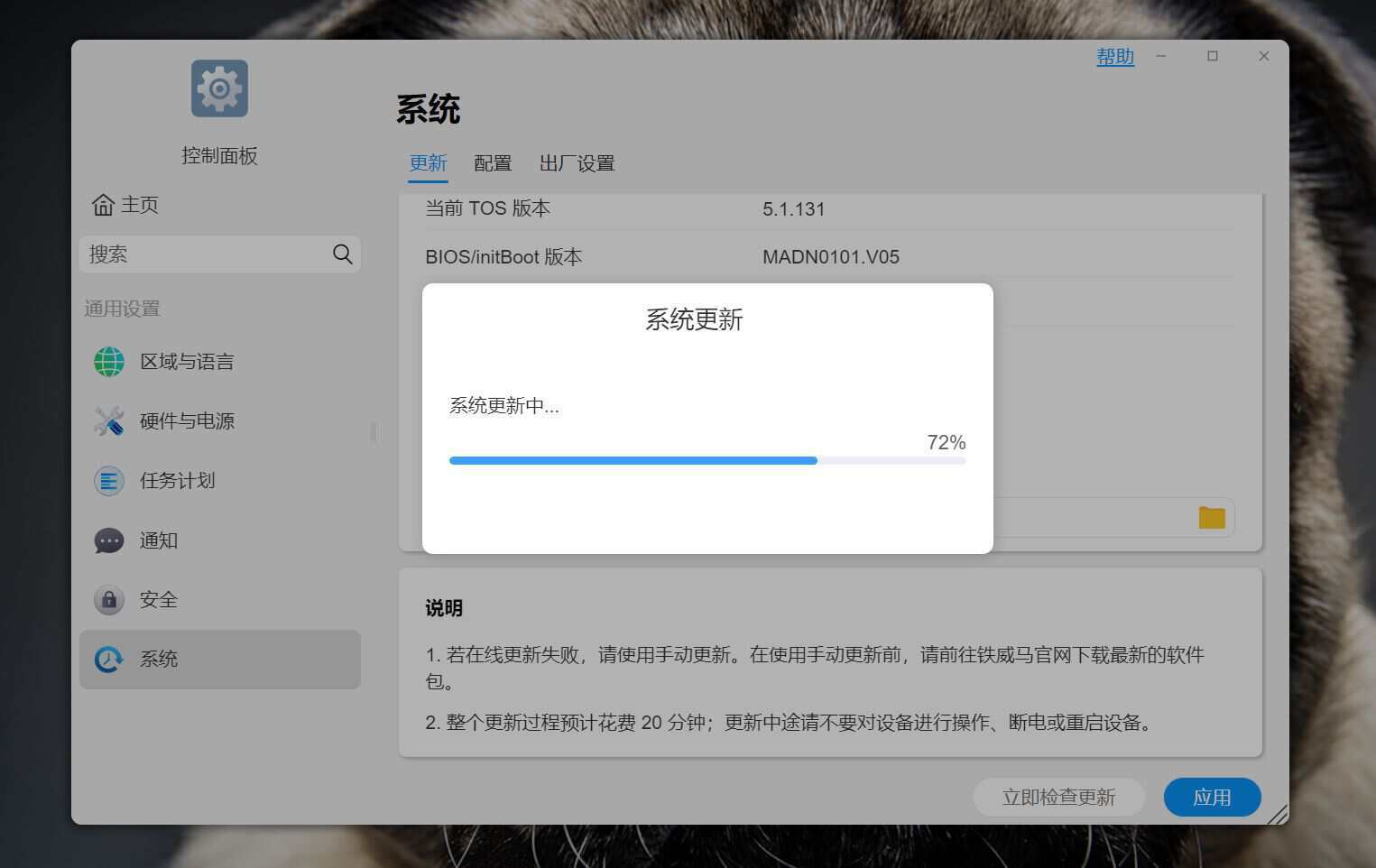1376x868 pixels.
Task: Open 通知 chat bubble icon
Action: (109, 540)
